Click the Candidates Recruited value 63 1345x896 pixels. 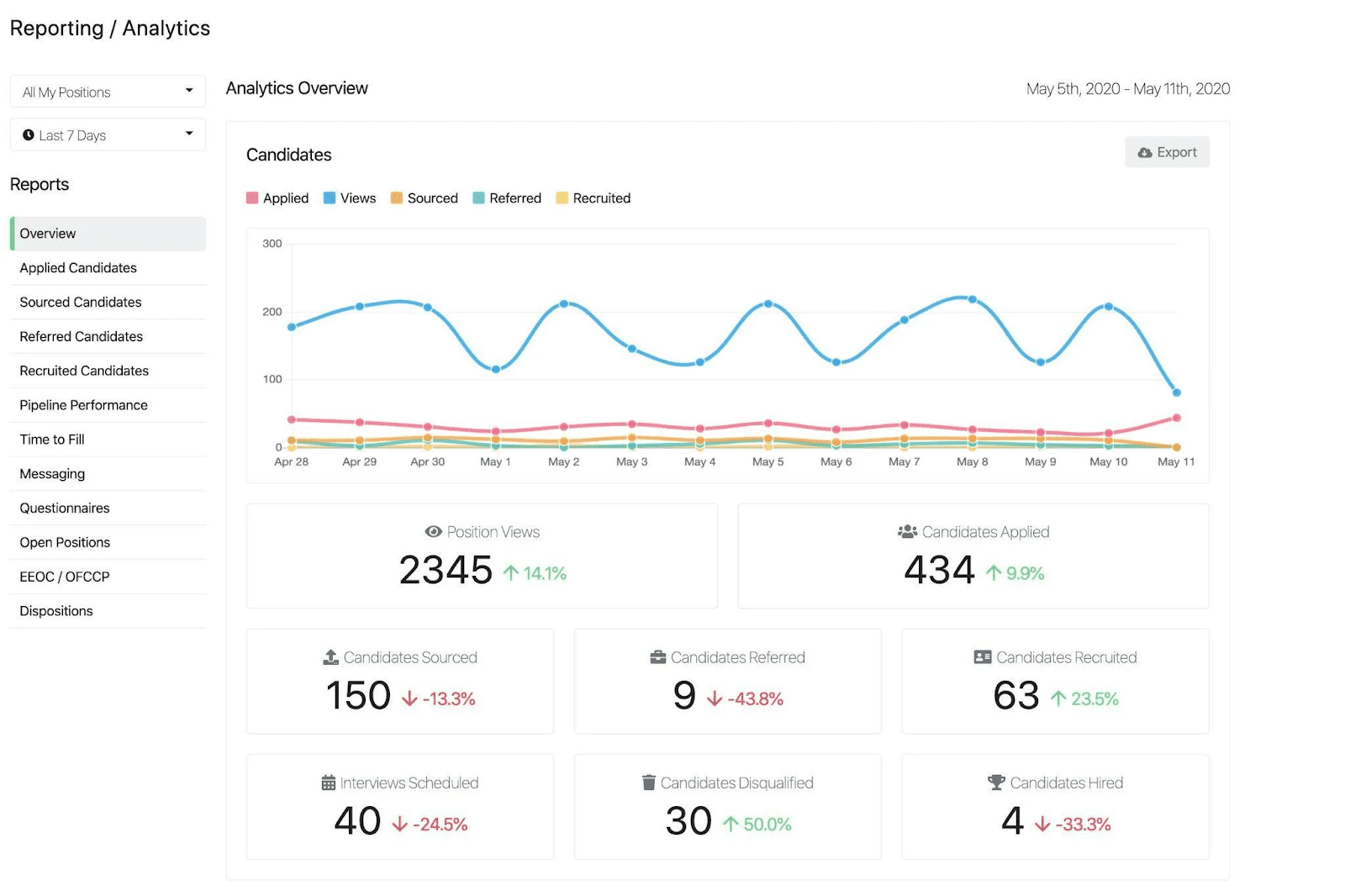tap(1016, 696)
